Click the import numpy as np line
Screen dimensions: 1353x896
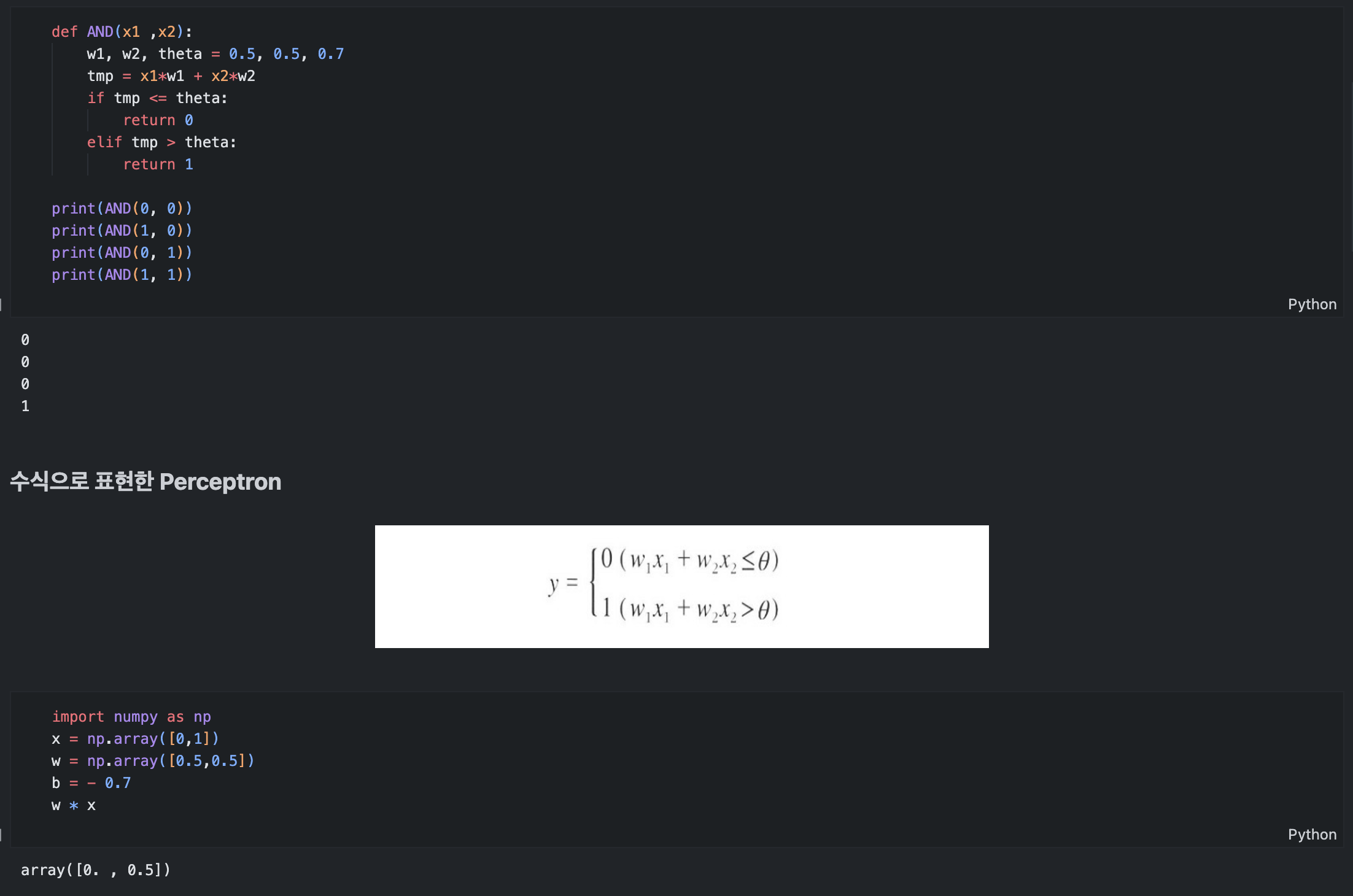pos(131,717)
